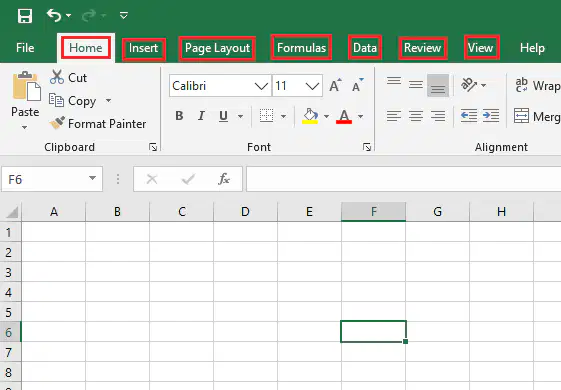Click the Cancel X formula bar icon
The image size is (561, 390).
coord(152,179)
